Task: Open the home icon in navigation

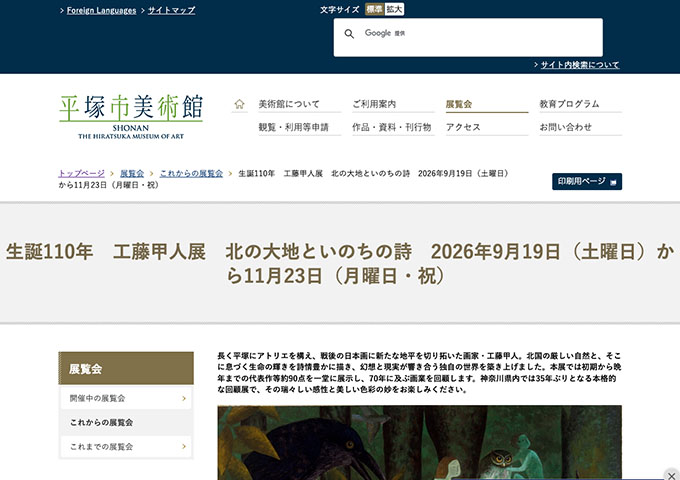Action: (239, 104)
